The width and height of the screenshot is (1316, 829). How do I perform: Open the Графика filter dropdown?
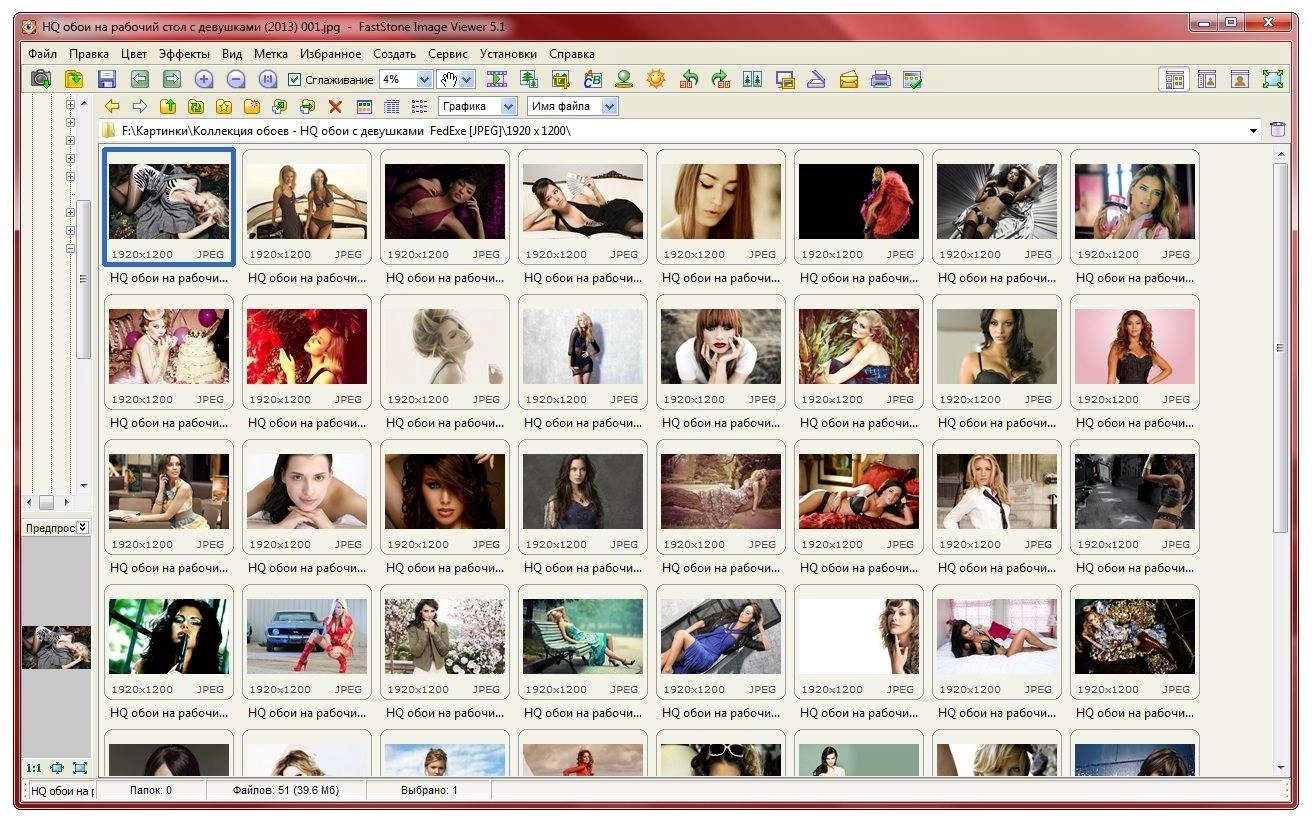click(509, 106)
